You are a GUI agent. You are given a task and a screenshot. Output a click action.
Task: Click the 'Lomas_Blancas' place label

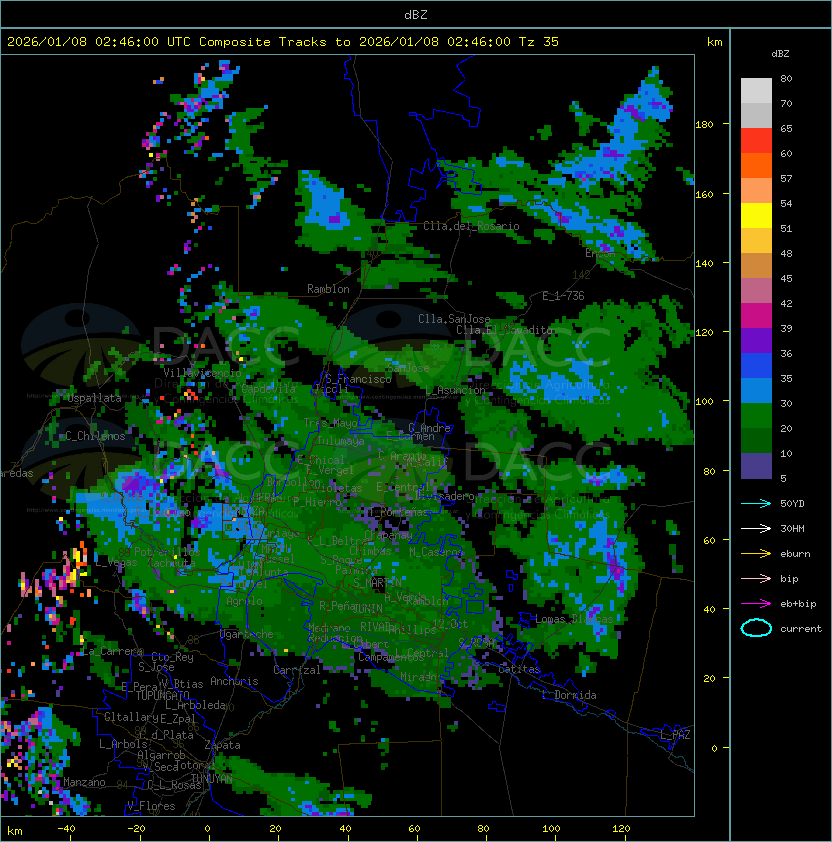click(x=574, y=619)
